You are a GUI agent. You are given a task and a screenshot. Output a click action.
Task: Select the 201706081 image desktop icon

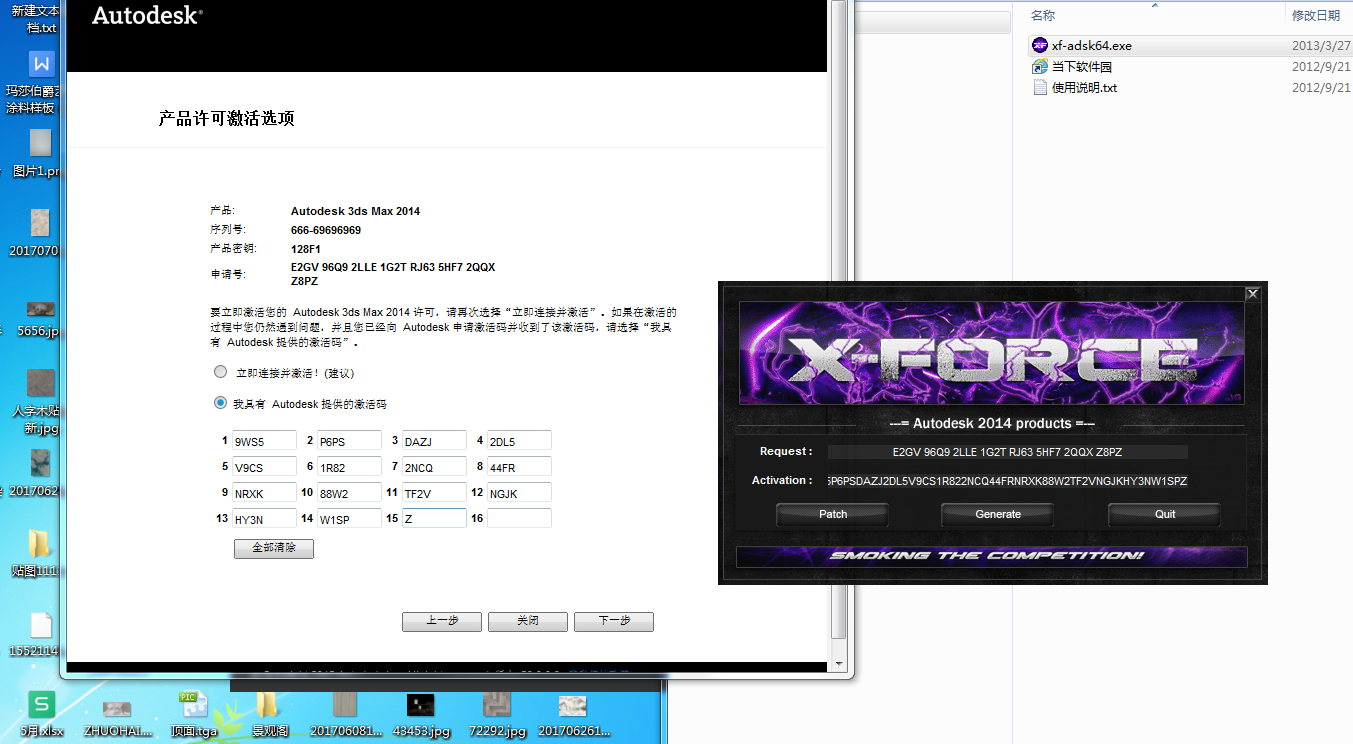345,704
